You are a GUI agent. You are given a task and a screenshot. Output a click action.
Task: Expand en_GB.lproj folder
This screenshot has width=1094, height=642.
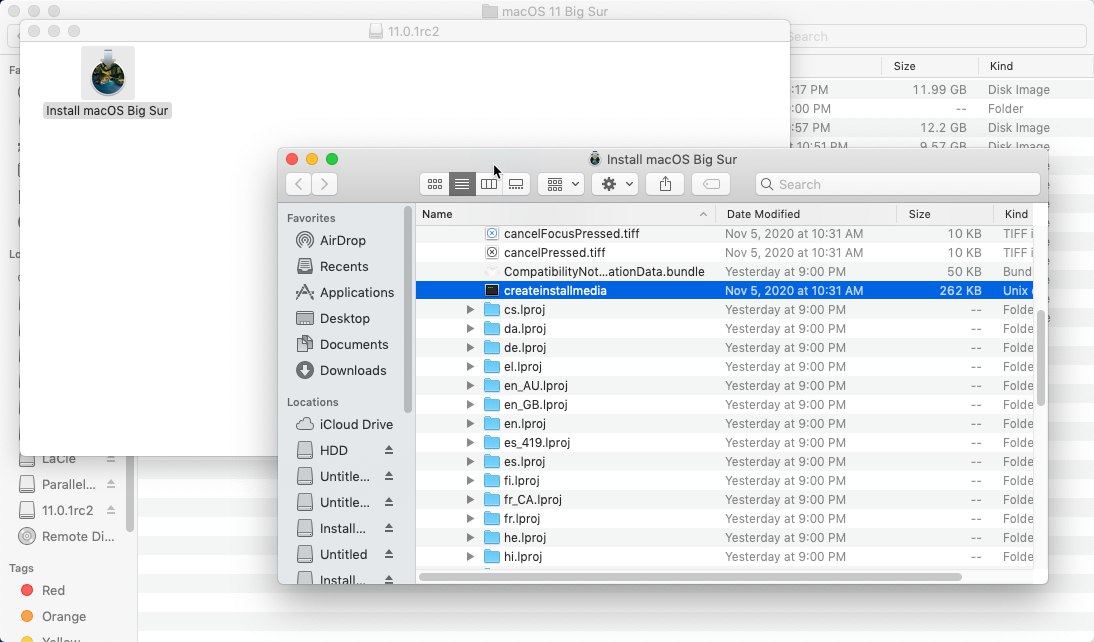(x=470, y=405)
